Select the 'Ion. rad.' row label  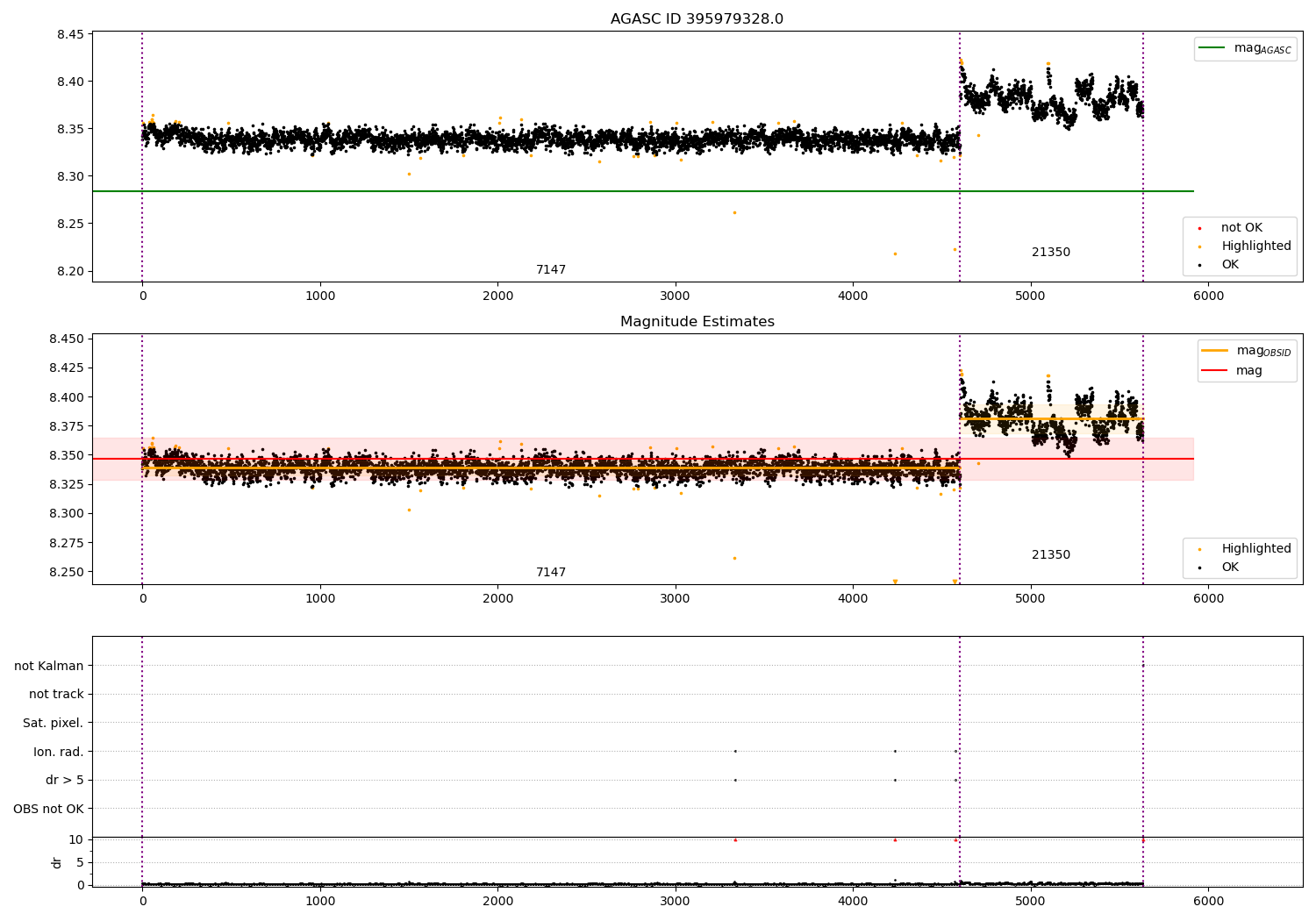click(x=59, y=752)
